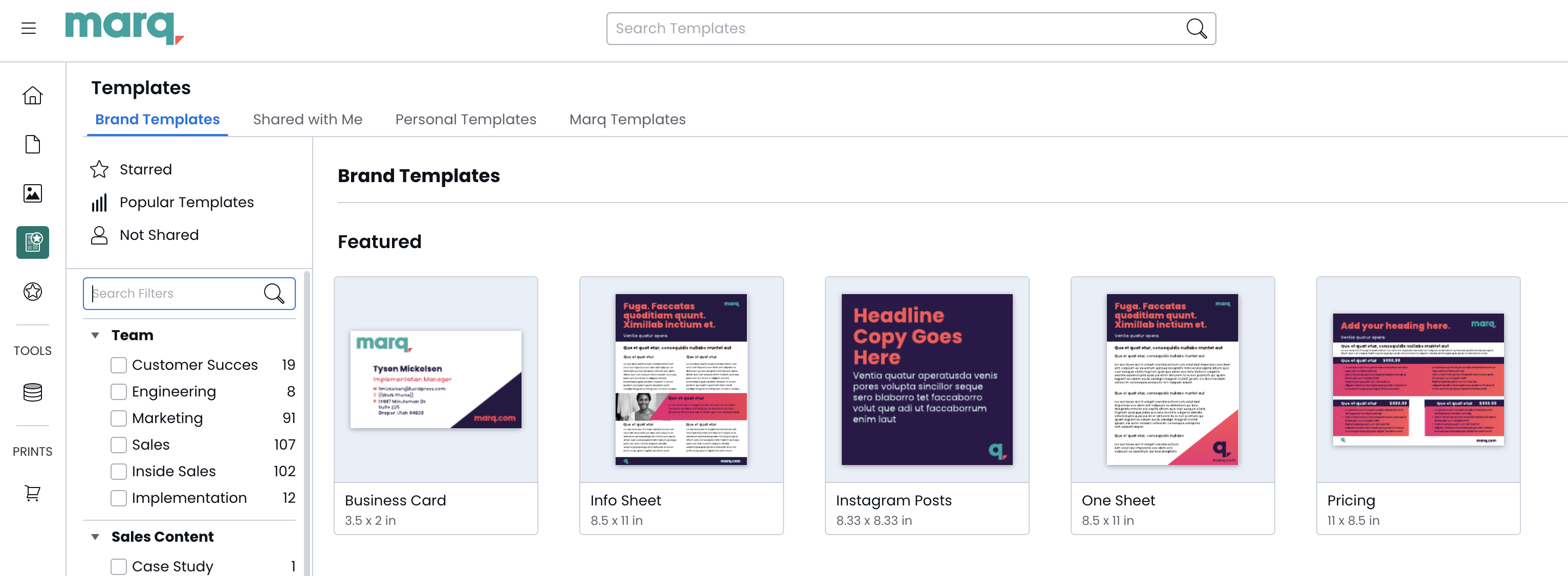Viewport: 1568px width, 576px height.
Task: Click the Marketing count 91
Action: click(x=289, y=418)
